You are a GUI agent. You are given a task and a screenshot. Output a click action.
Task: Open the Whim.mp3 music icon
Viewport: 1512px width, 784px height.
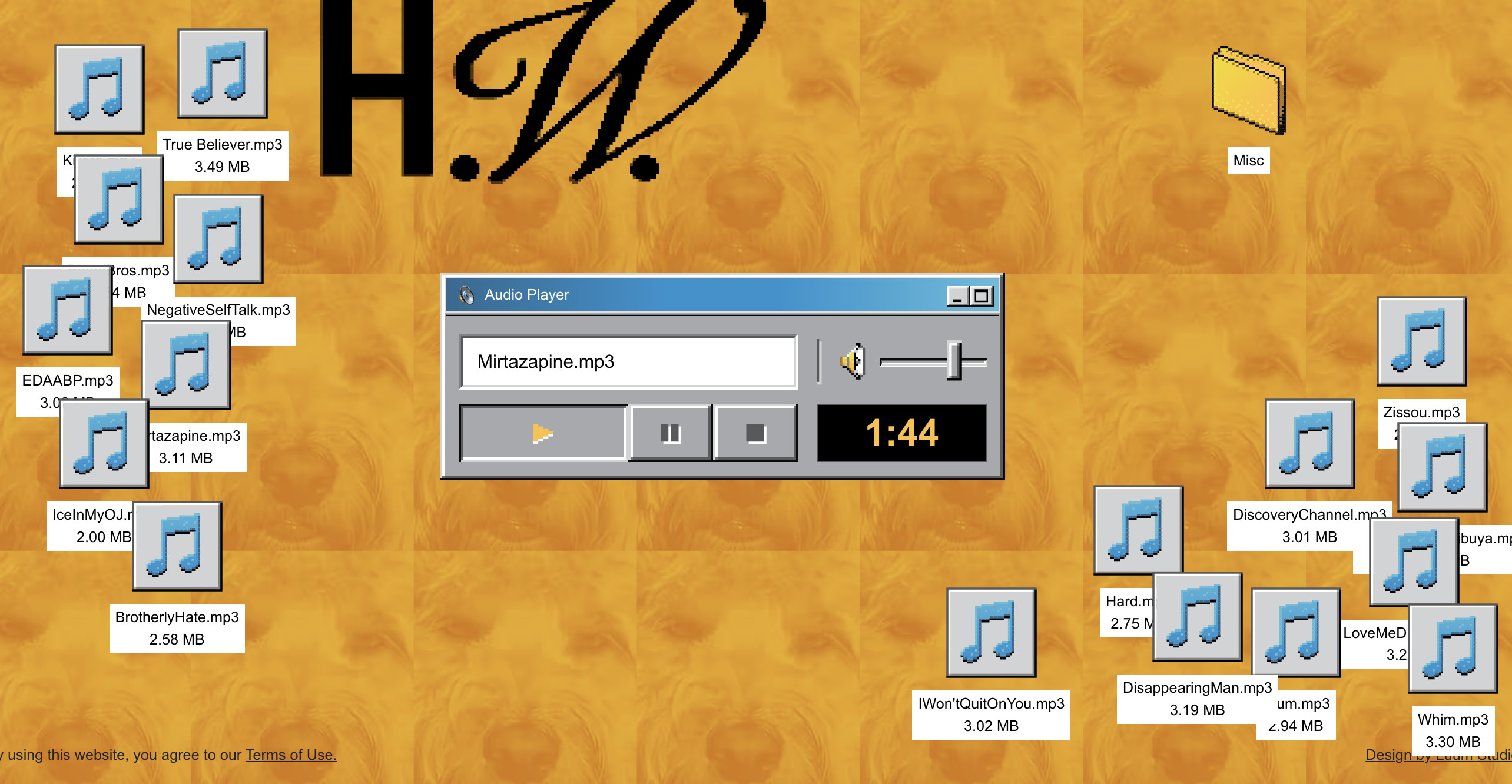pos(1453,649)
